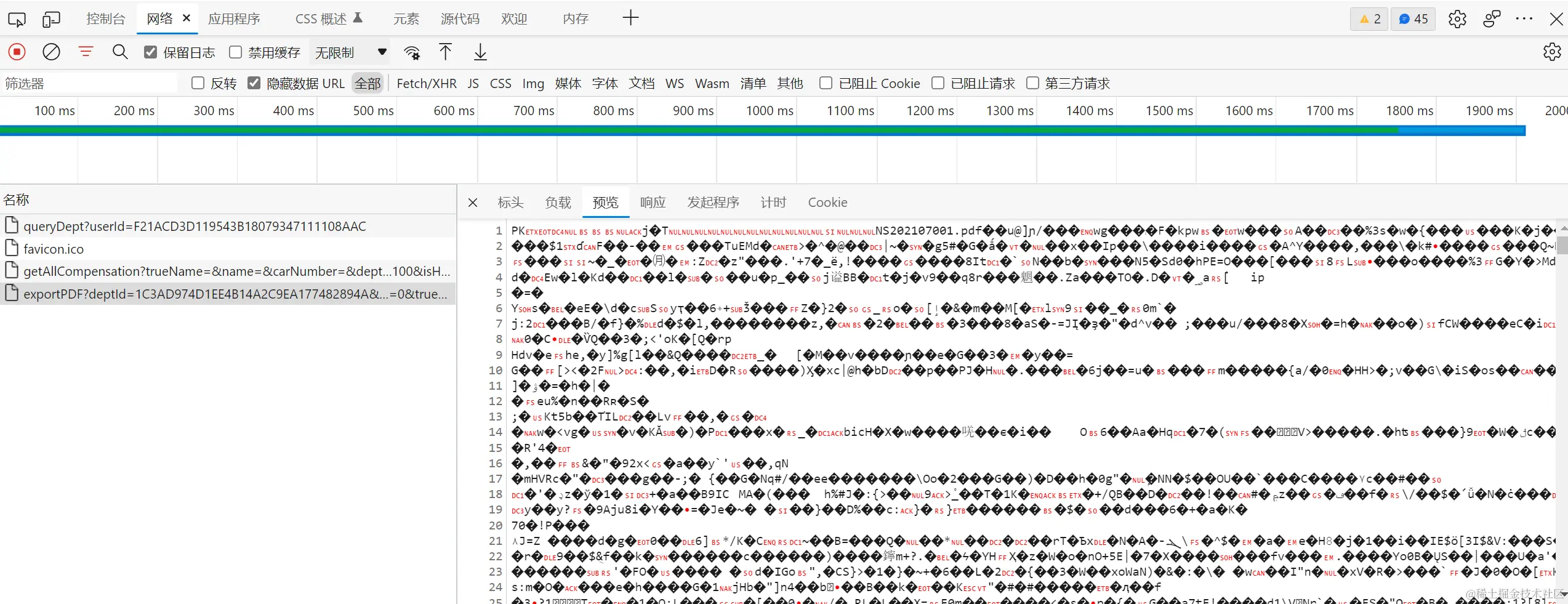Click the network overview timeline bar
Image resolution: width=1568 pixels, height=604 pixels.
(x=763, y=131)
